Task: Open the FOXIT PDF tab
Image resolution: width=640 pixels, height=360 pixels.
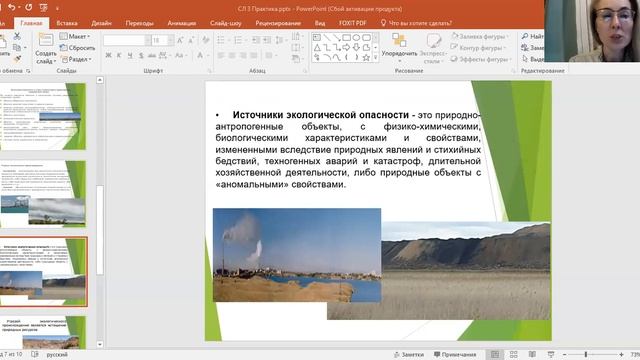Action: [353, 23]
